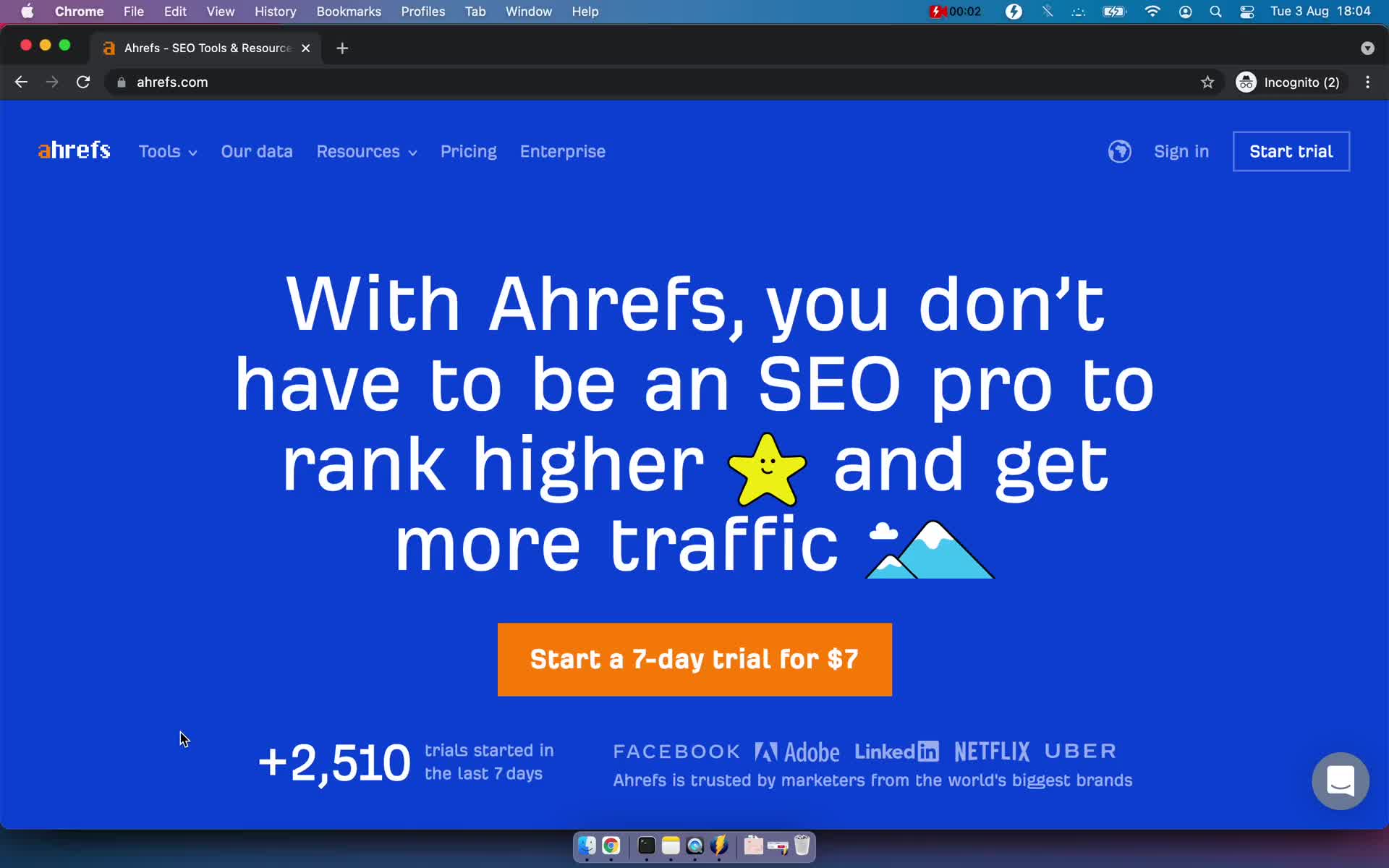Expand the Resources dropdown menu
Image resolution: width=1389 pixels, height=868 pixels.
[x=366, y=151]
